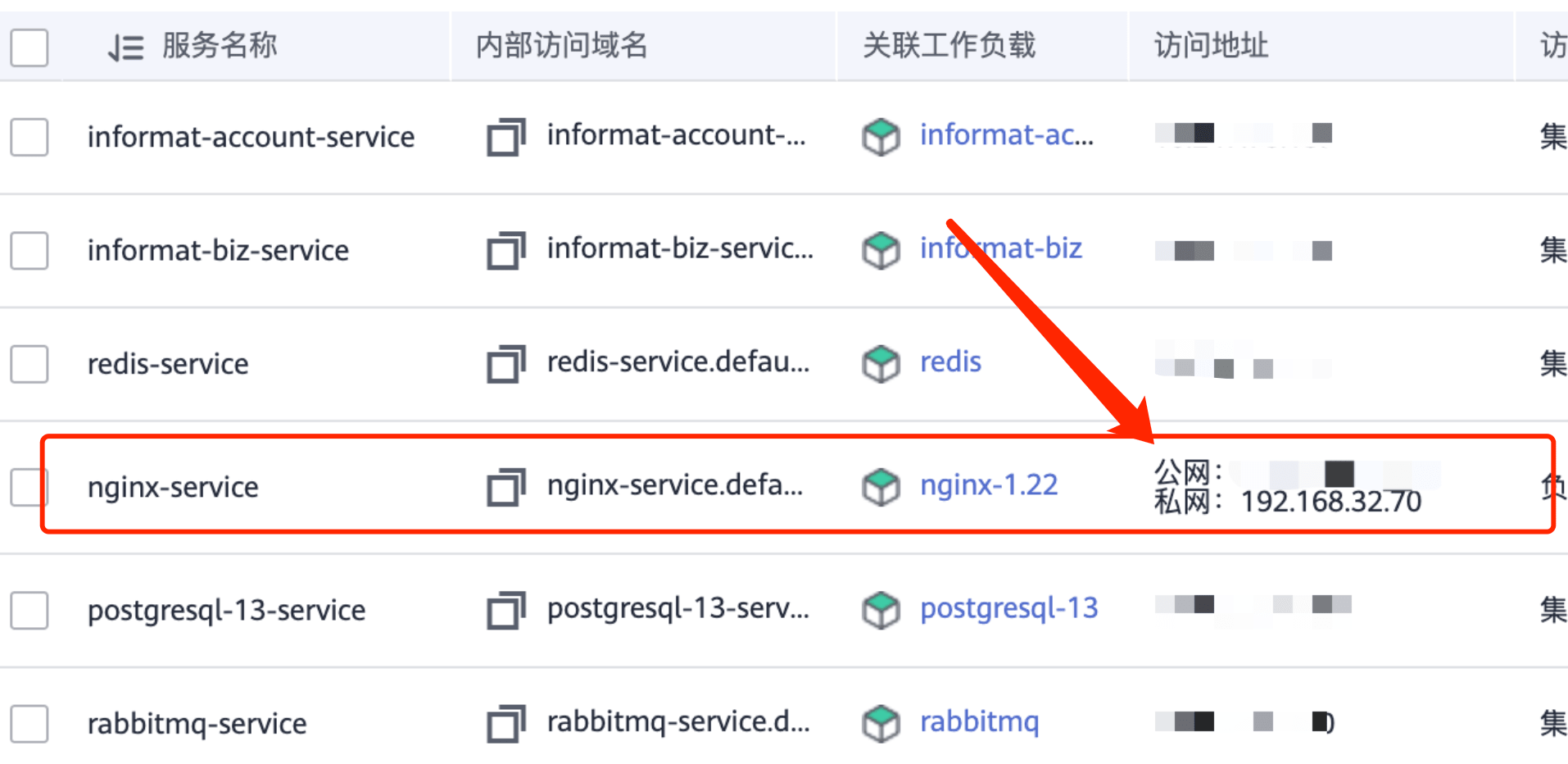Open the nginx-1.22 workload link

click(988, 484)
